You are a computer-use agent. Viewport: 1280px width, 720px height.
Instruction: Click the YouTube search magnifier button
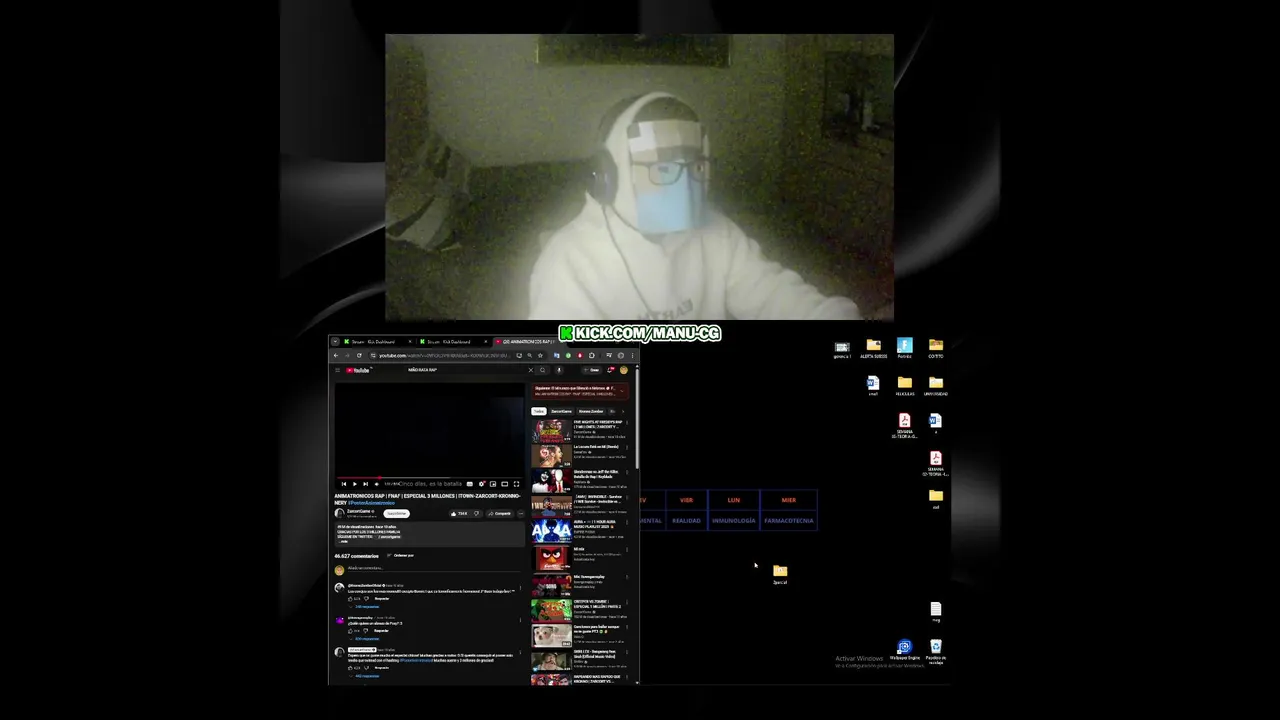click(543, 370)
